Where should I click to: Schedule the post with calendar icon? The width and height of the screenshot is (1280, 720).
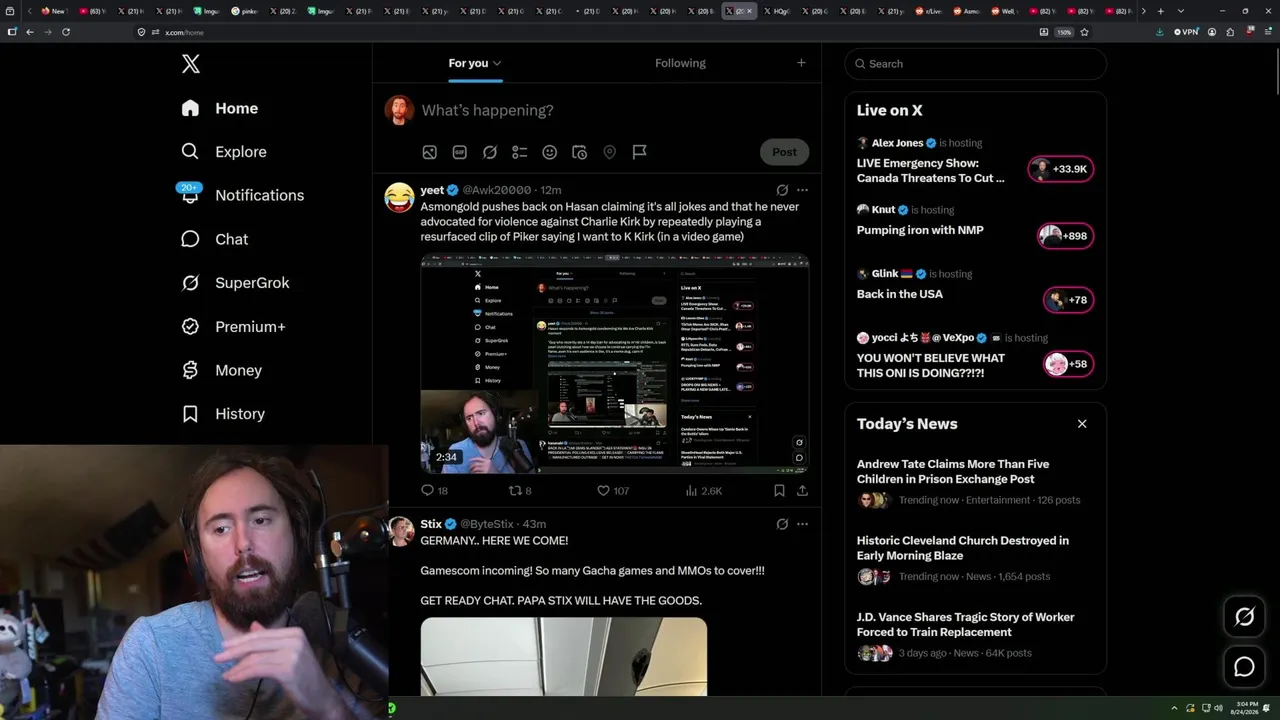tap(580, 152)
